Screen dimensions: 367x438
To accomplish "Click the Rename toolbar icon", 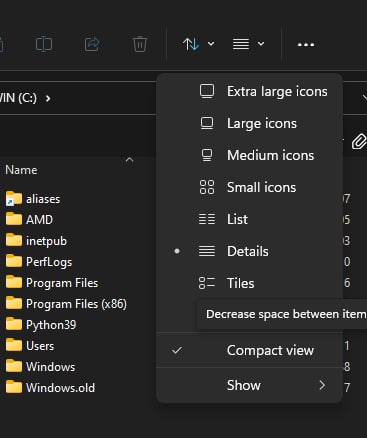I will click(x=44, y=44).
